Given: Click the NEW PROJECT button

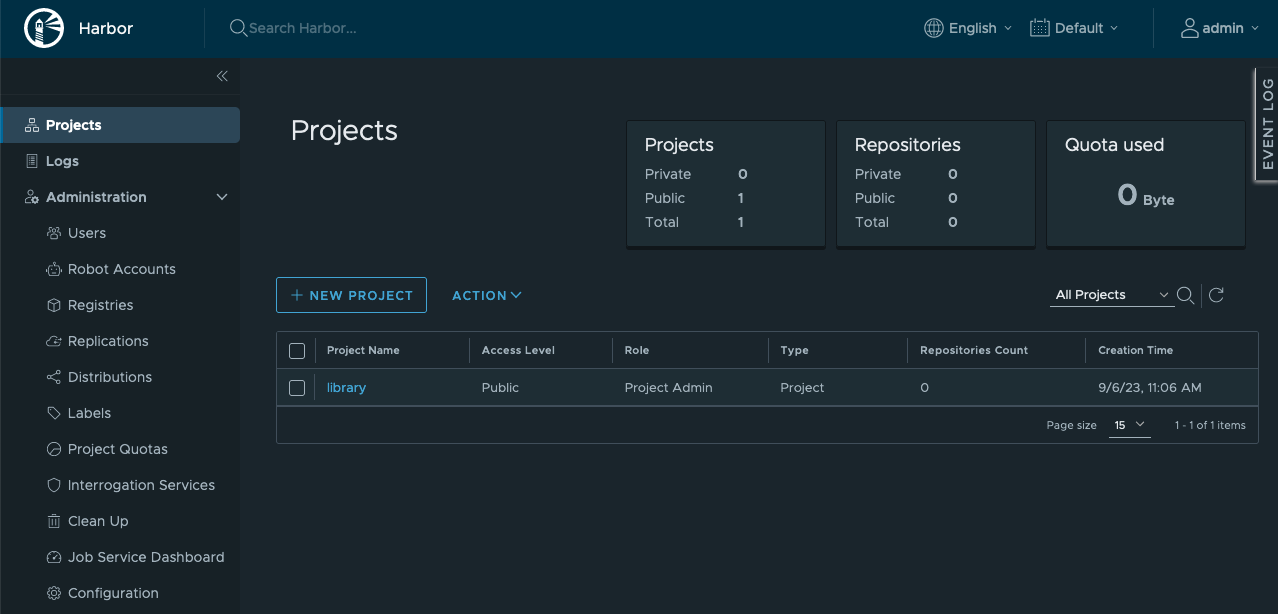Looking at the screenshot, I should 351,295.
